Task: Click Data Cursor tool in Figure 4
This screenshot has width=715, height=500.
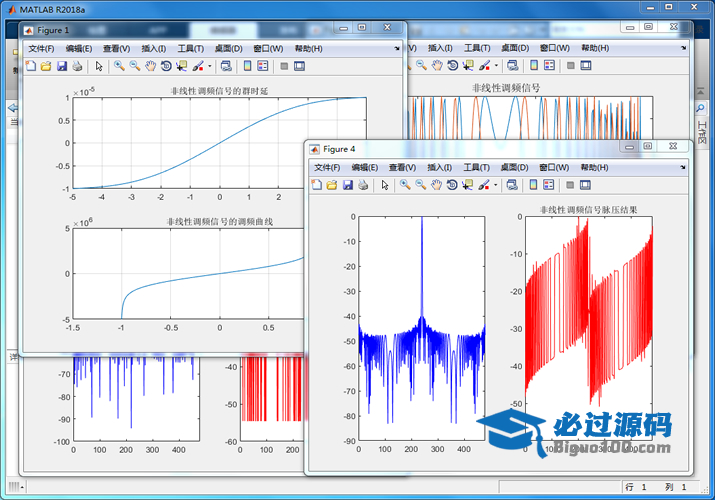Action: click(x=468, y=185)
